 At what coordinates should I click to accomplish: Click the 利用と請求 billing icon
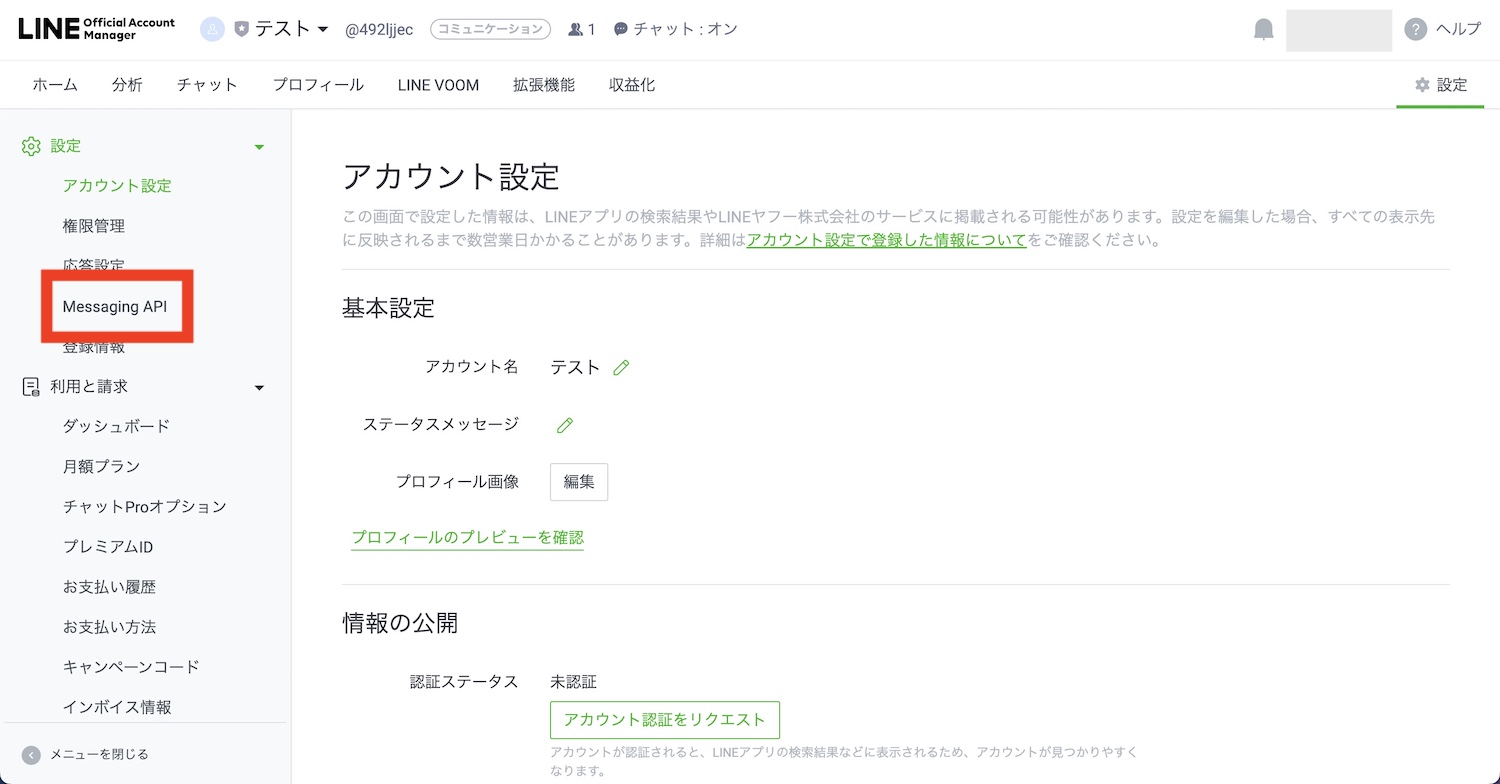(31, 387)
